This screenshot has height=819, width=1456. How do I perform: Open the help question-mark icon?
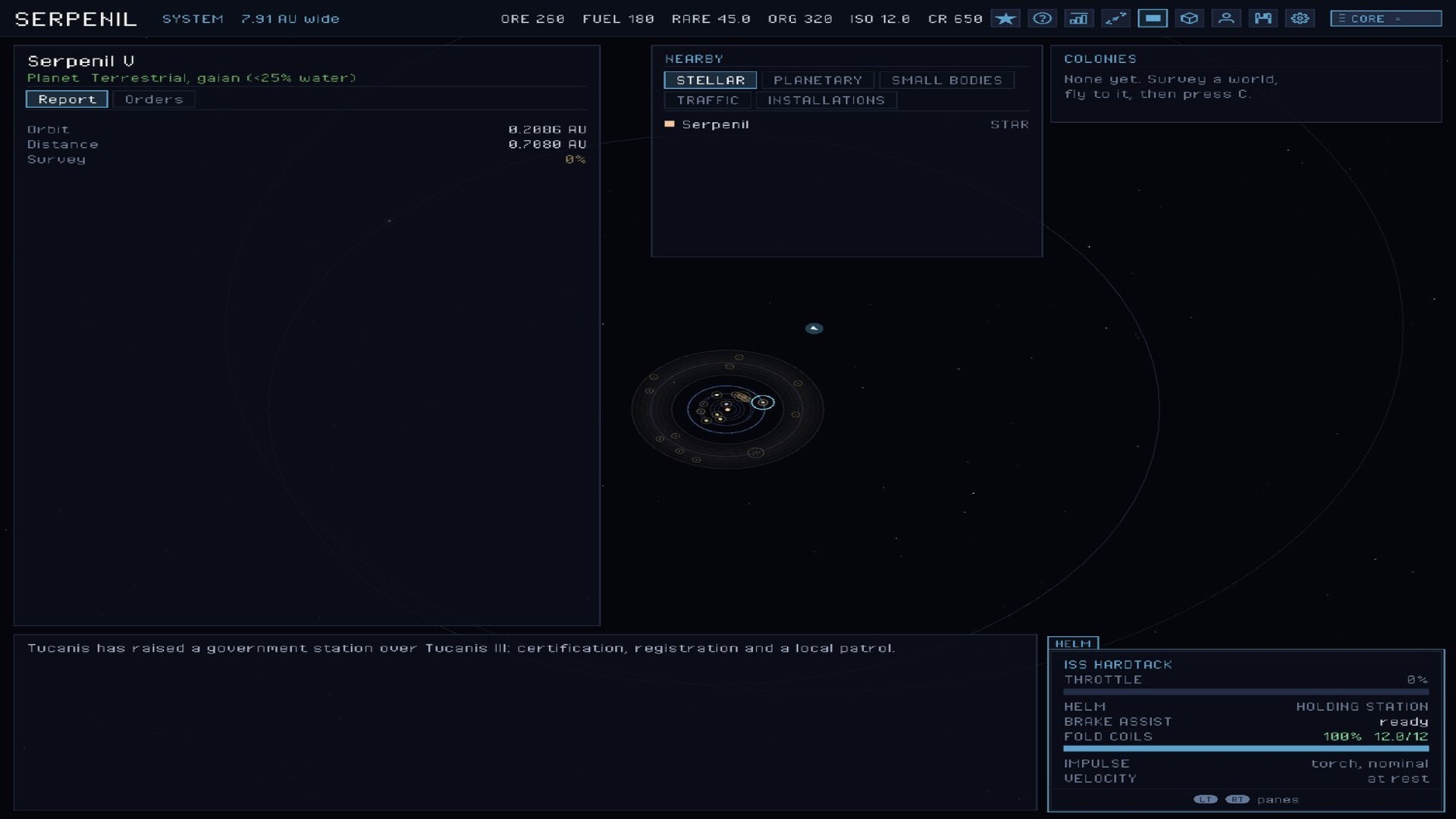pos(1042,18)
